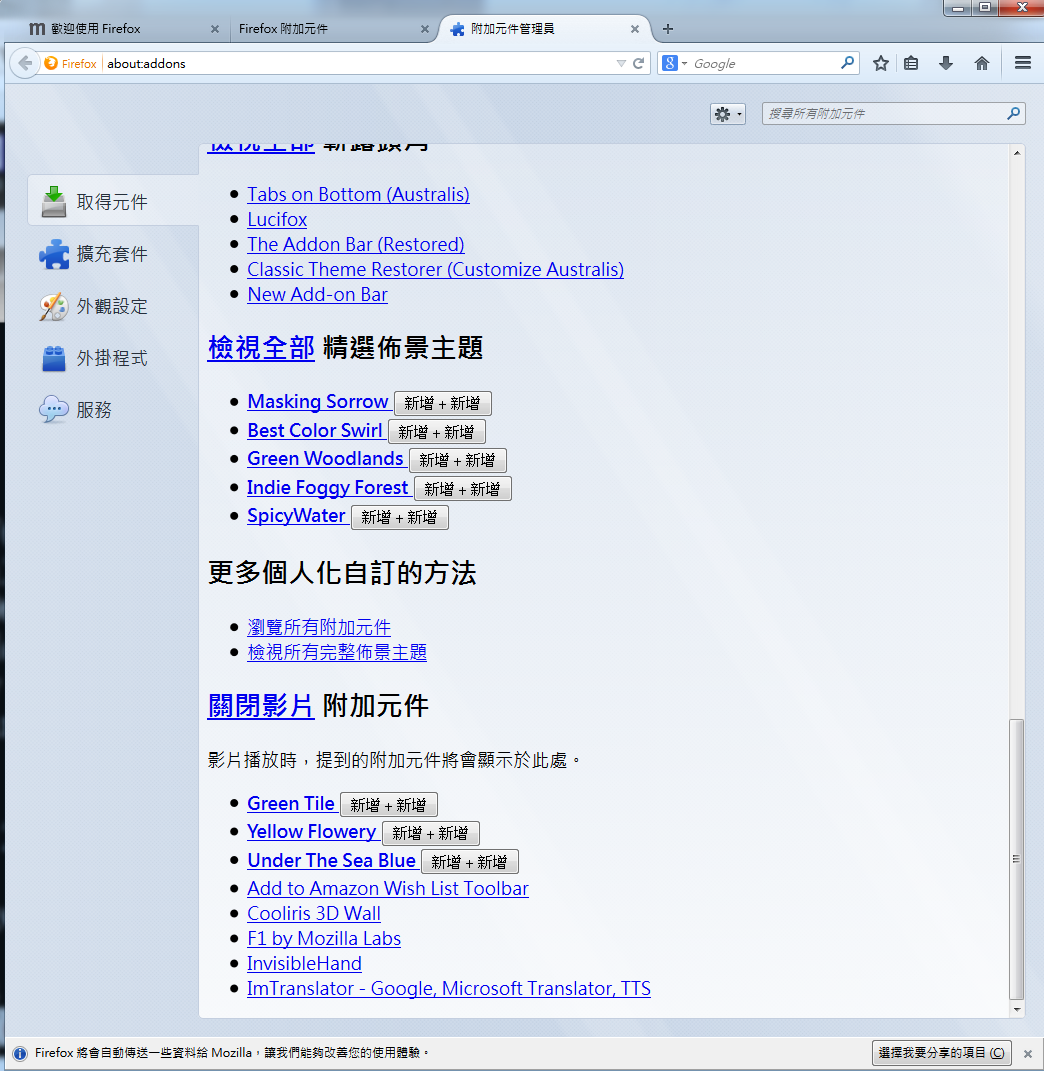Reload the page with the refresh icon
1044x1071 pixels.
tap(639, 64)
